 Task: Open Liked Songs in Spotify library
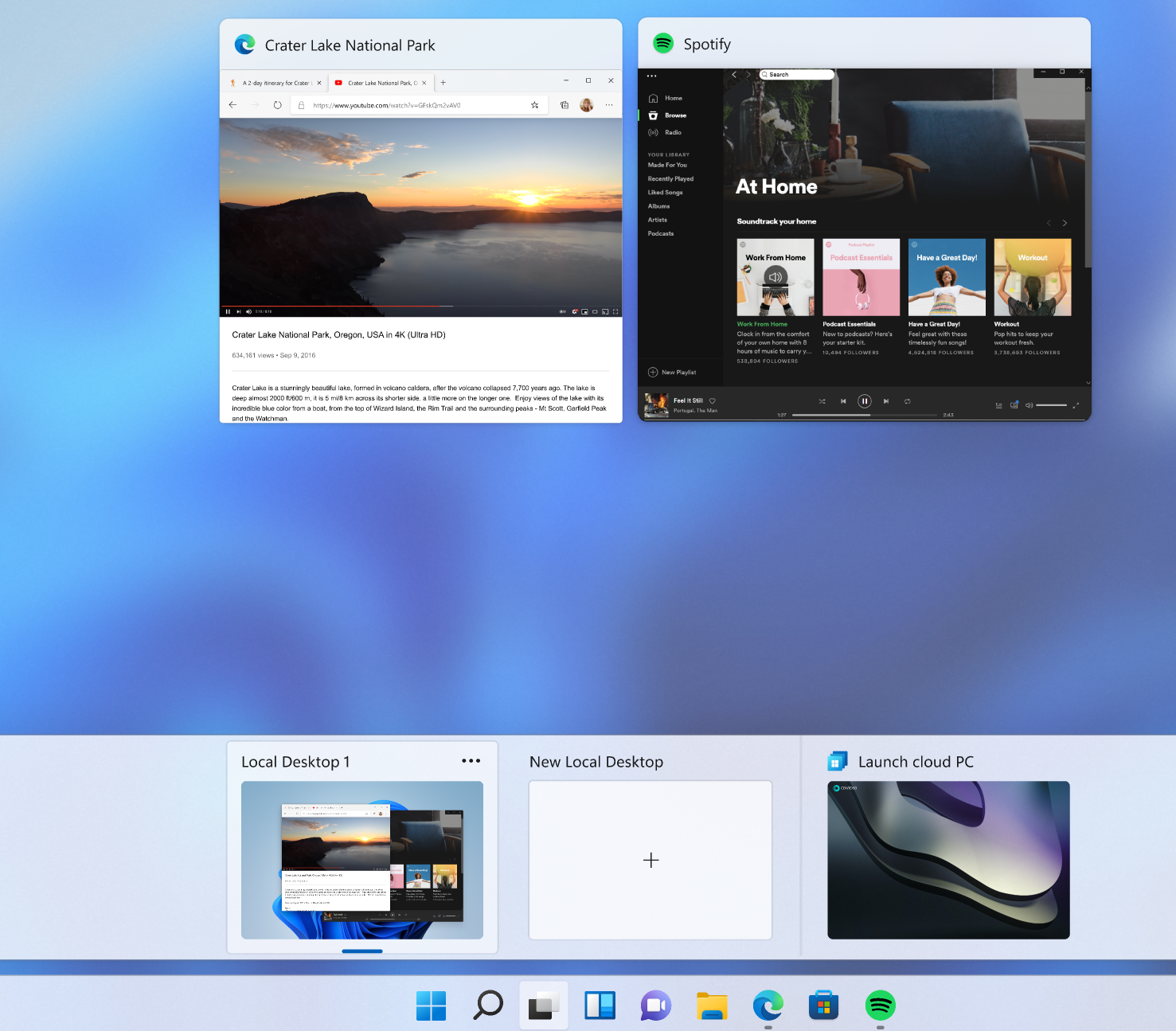click(x=665, y=192)
